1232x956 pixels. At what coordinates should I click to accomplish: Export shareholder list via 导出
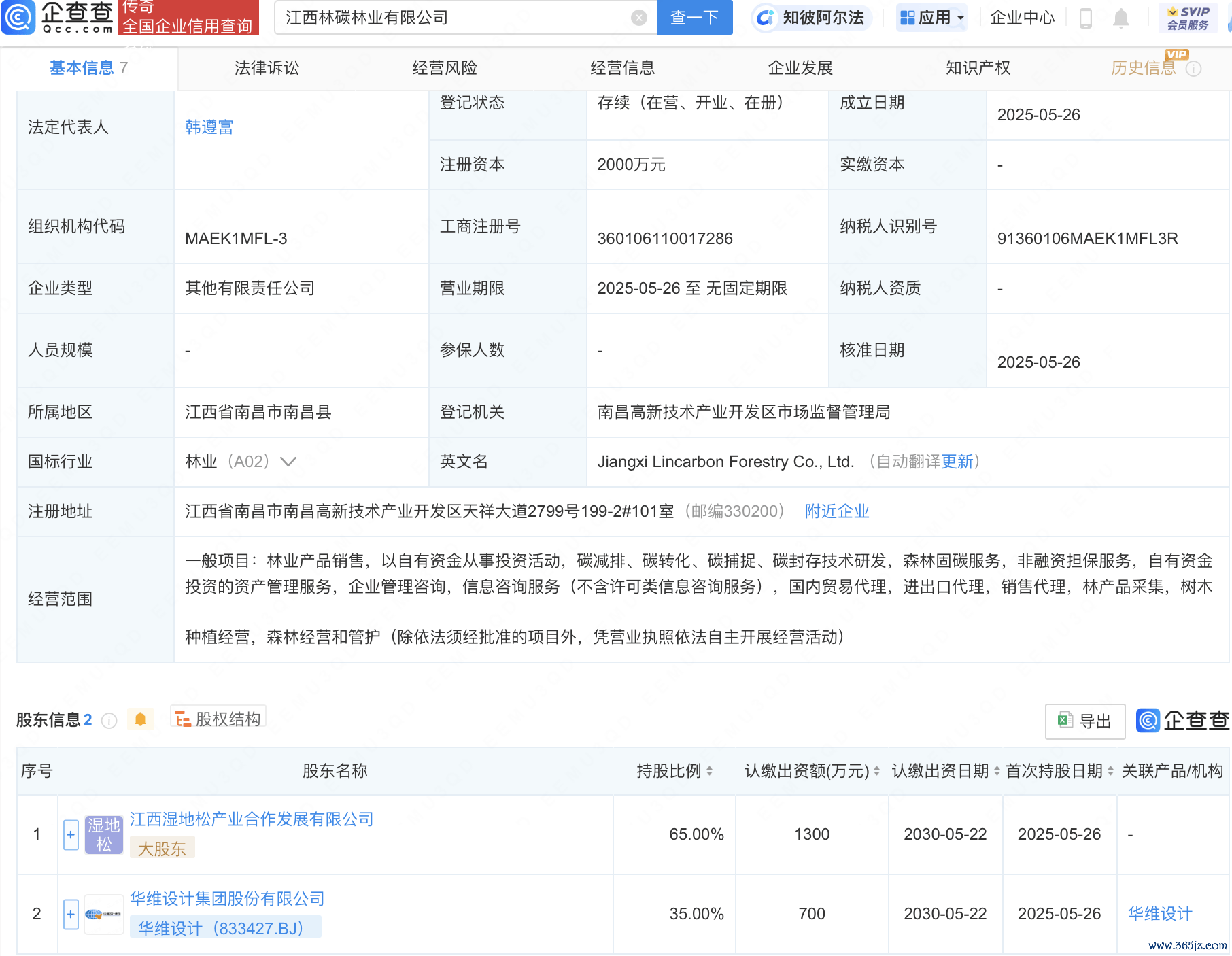coord(1085,721)
